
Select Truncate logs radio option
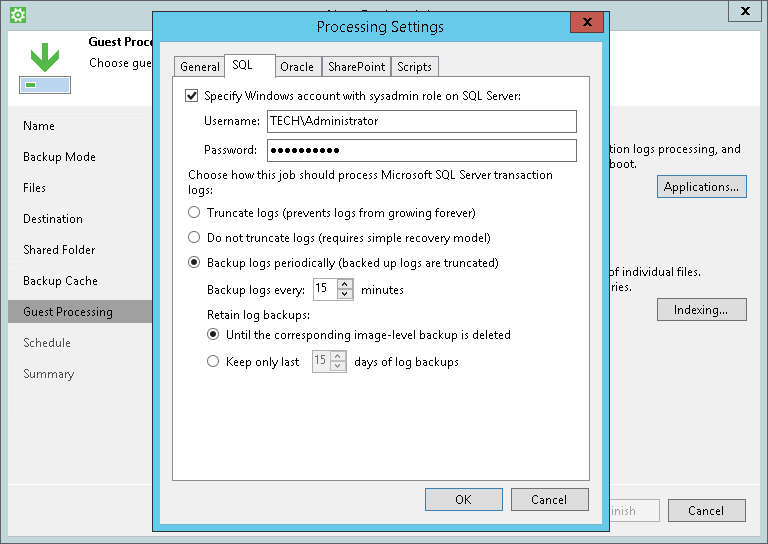(x=194, y=213)
